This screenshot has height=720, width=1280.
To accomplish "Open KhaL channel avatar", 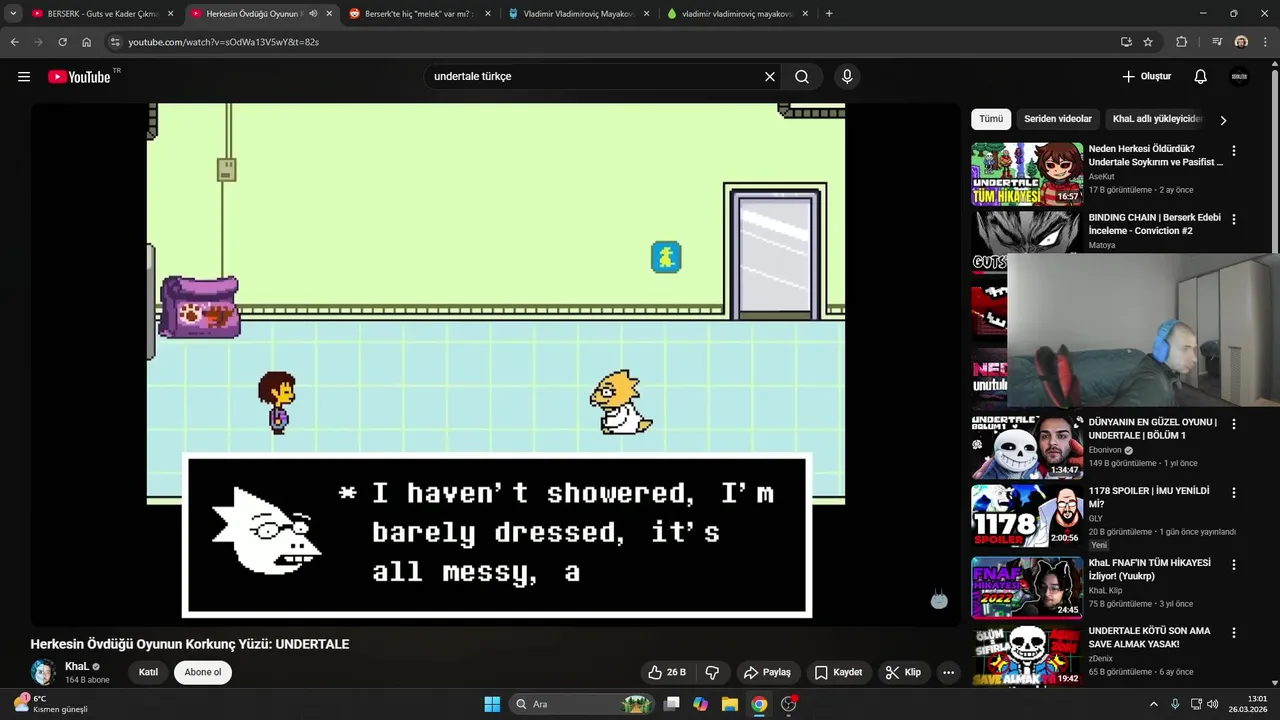I will 43,672.
